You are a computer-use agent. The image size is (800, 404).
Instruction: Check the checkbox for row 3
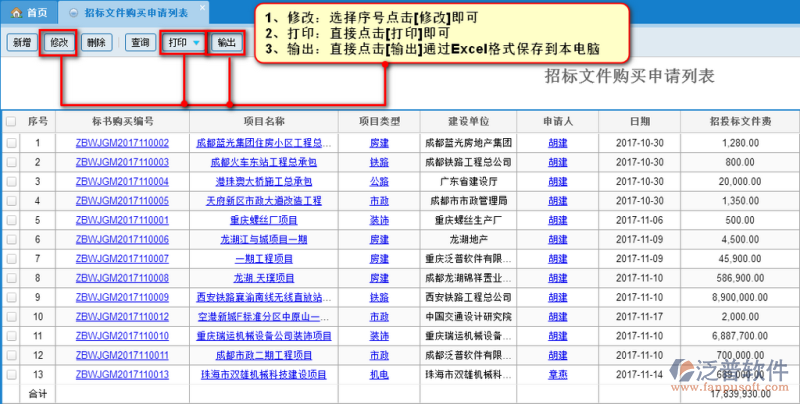coord(11,182)
